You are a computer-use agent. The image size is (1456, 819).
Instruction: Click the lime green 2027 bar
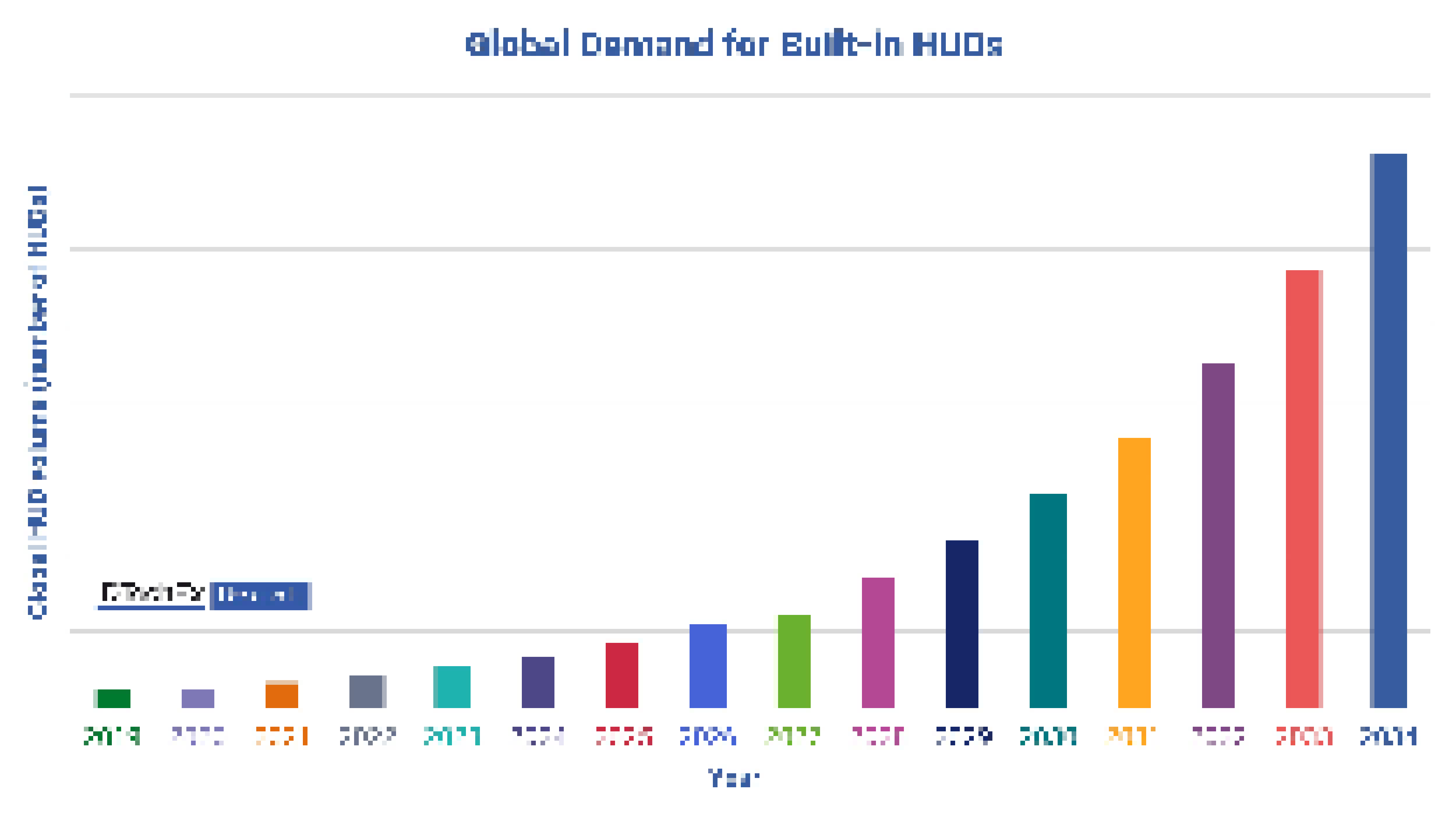pos(794,661)
